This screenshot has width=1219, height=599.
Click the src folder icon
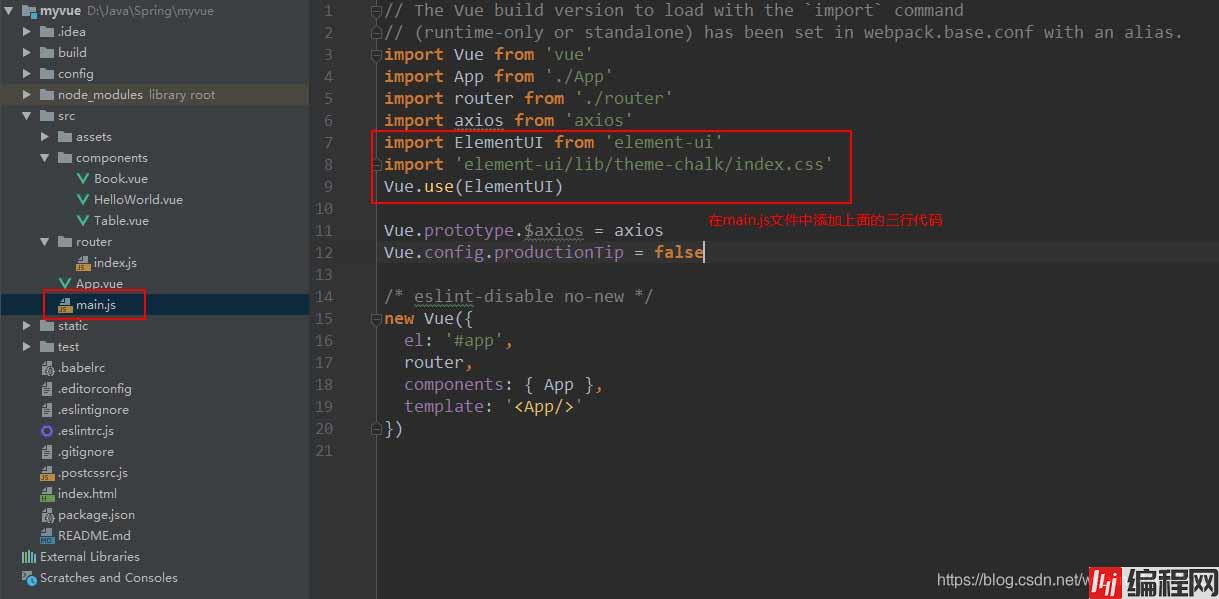[47, 116]
